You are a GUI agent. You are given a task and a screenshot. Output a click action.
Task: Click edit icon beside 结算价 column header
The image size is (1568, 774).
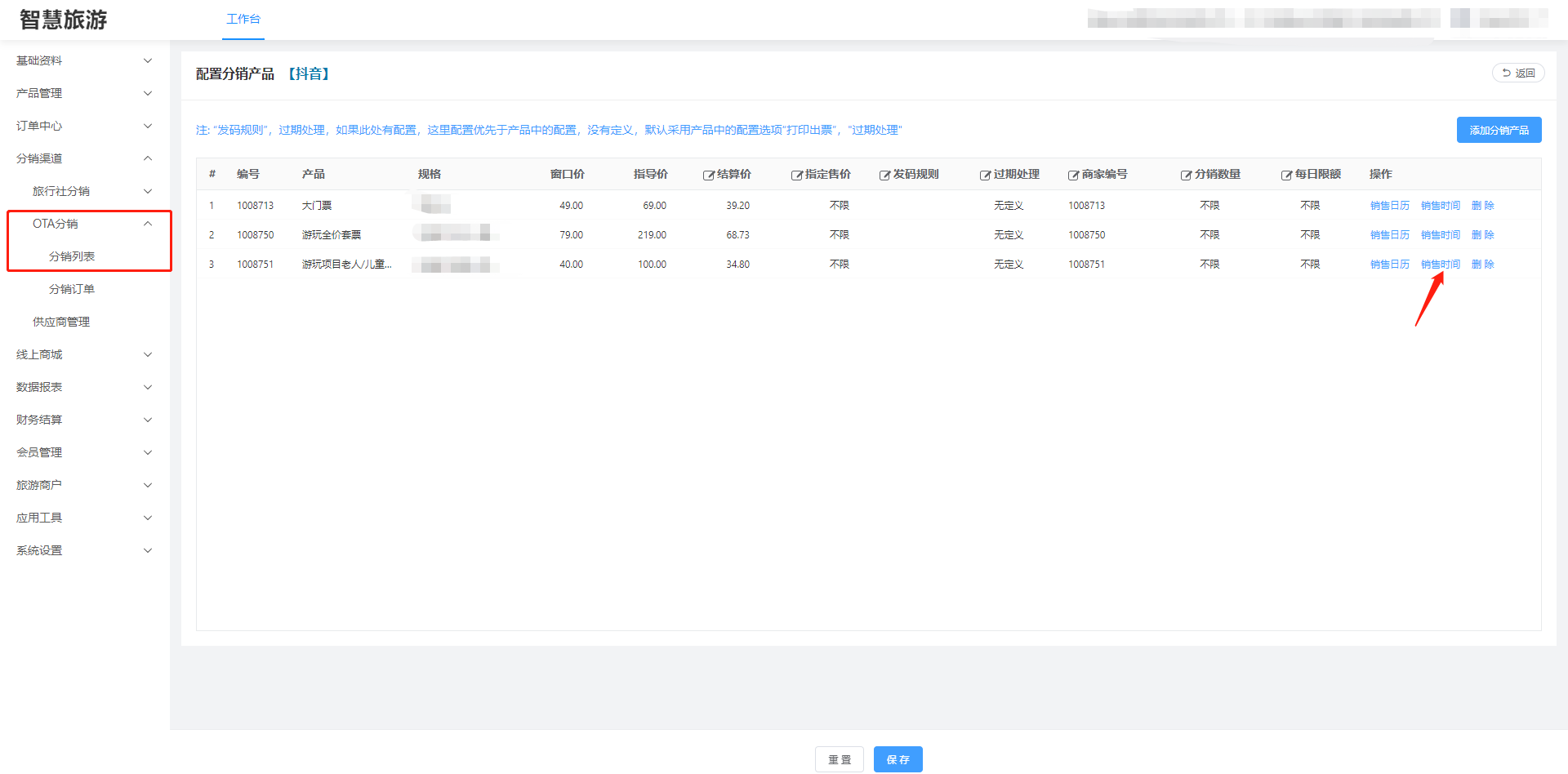[708, 175]
